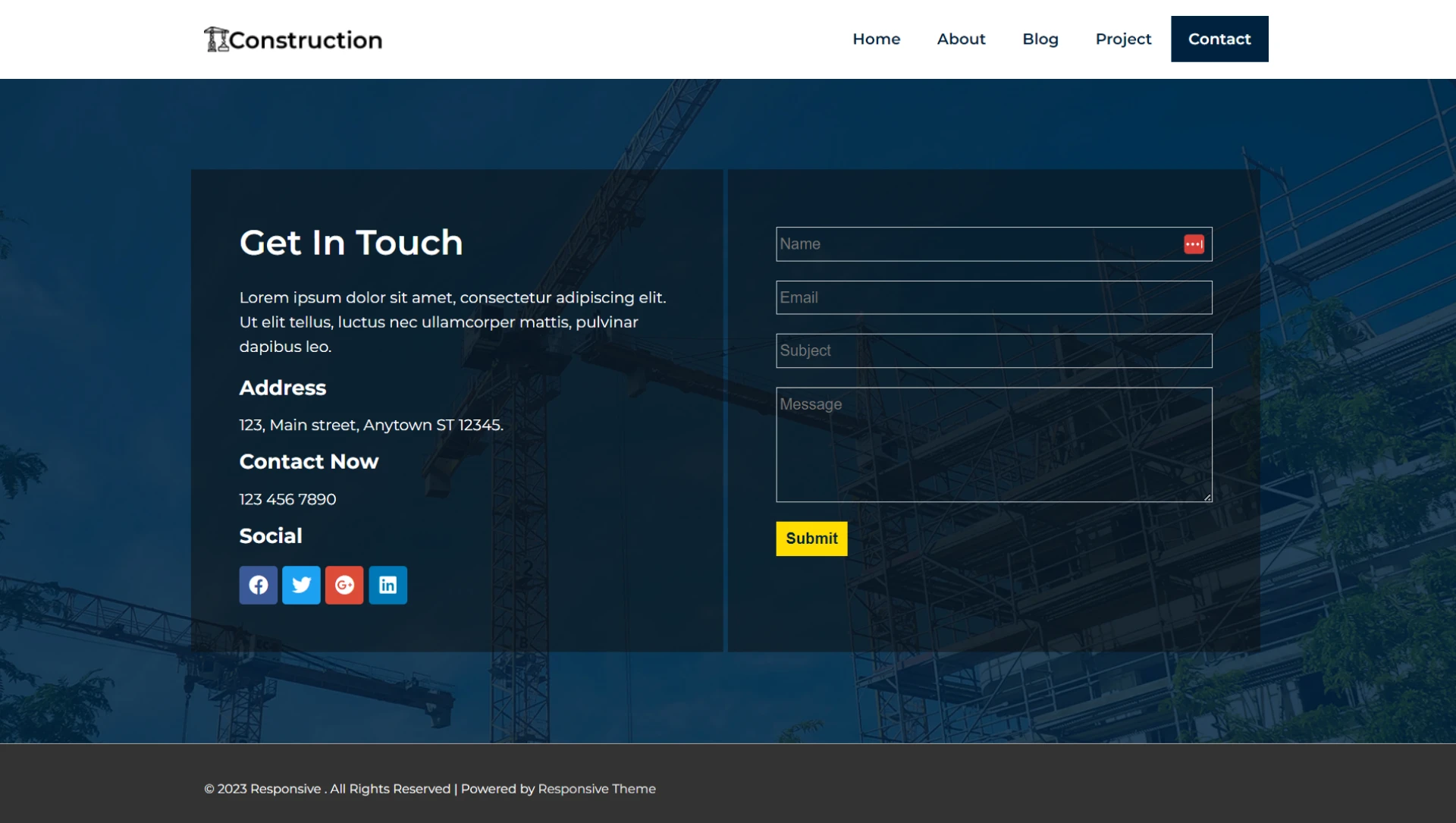Screen dimensions: 1456x823
Task: Open the Twitter social icon
Action: click(x=301, y=585)
